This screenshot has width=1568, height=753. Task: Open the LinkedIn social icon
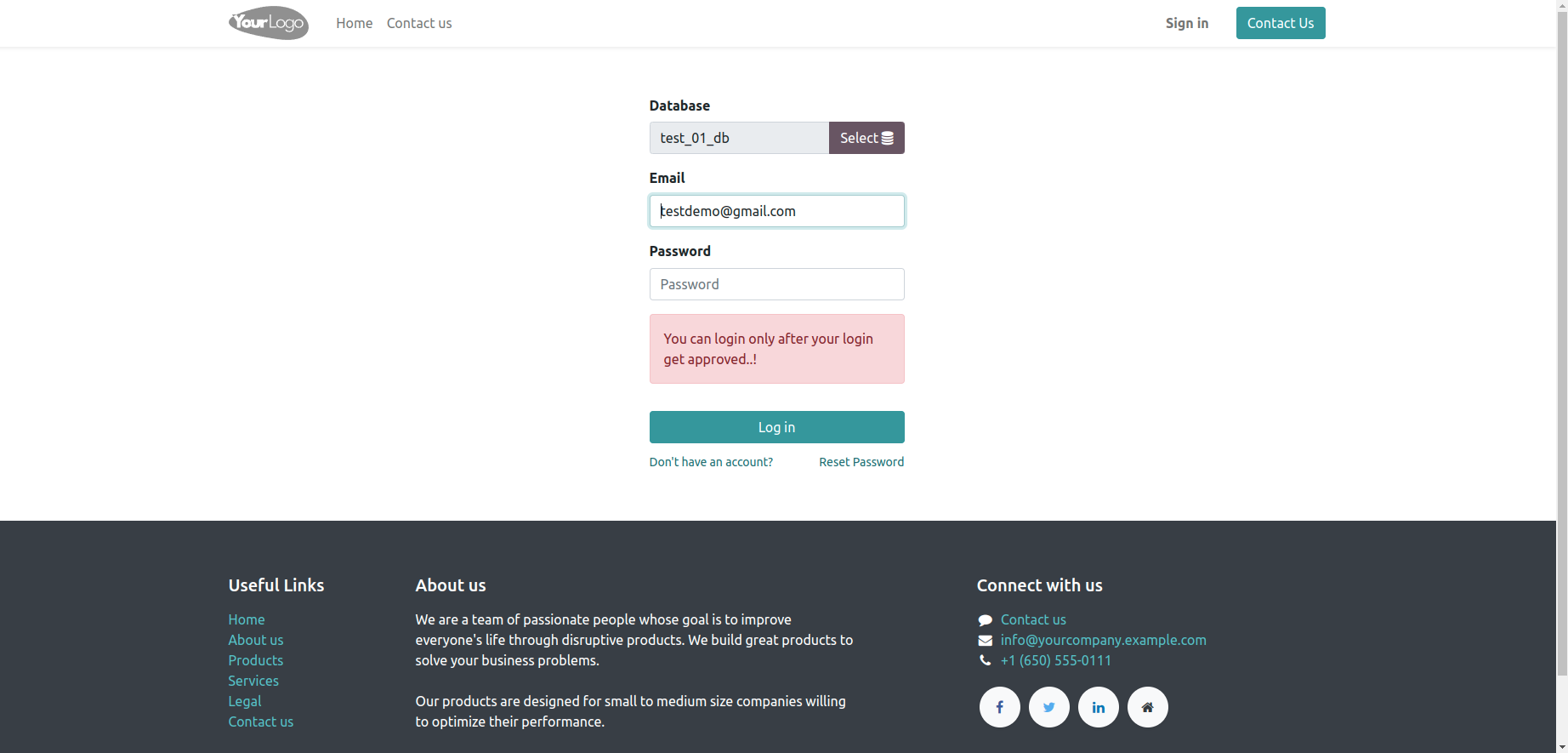[1098, 707]
